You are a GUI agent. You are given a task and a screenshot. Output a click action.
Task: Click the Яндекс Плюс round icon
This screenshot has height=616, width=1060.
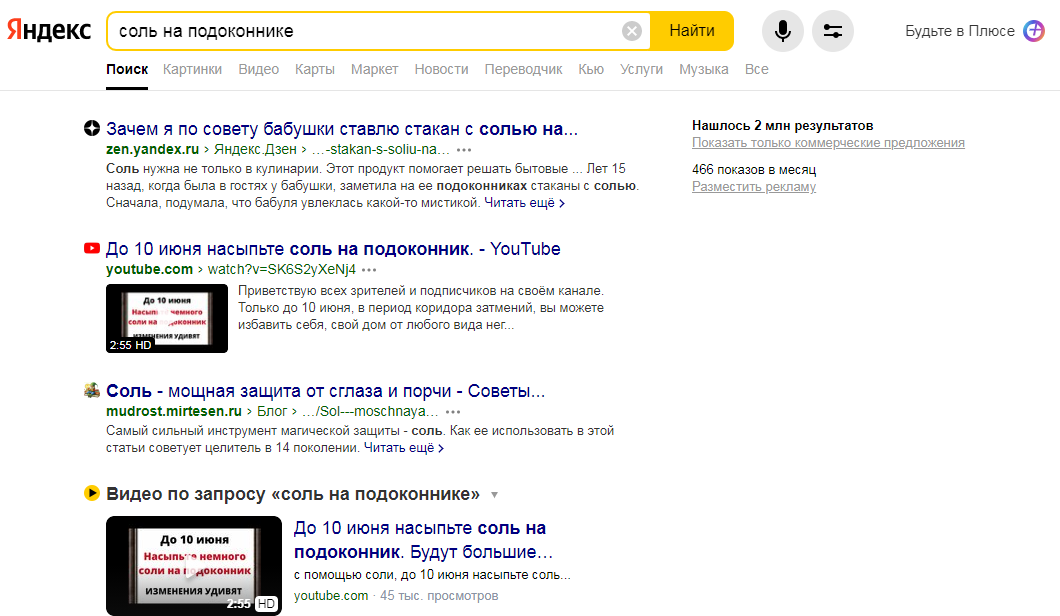1034,31
